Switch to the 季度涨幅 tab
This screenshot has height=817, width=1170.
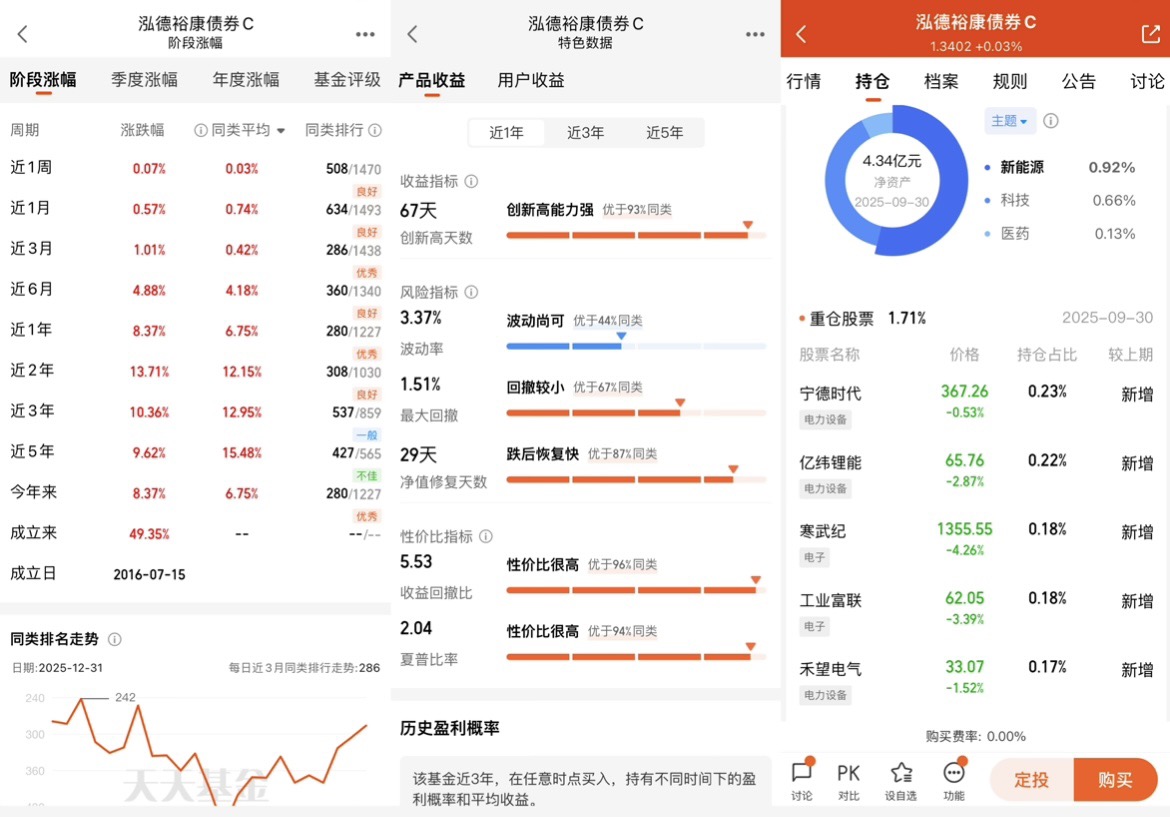coord(144,80)
